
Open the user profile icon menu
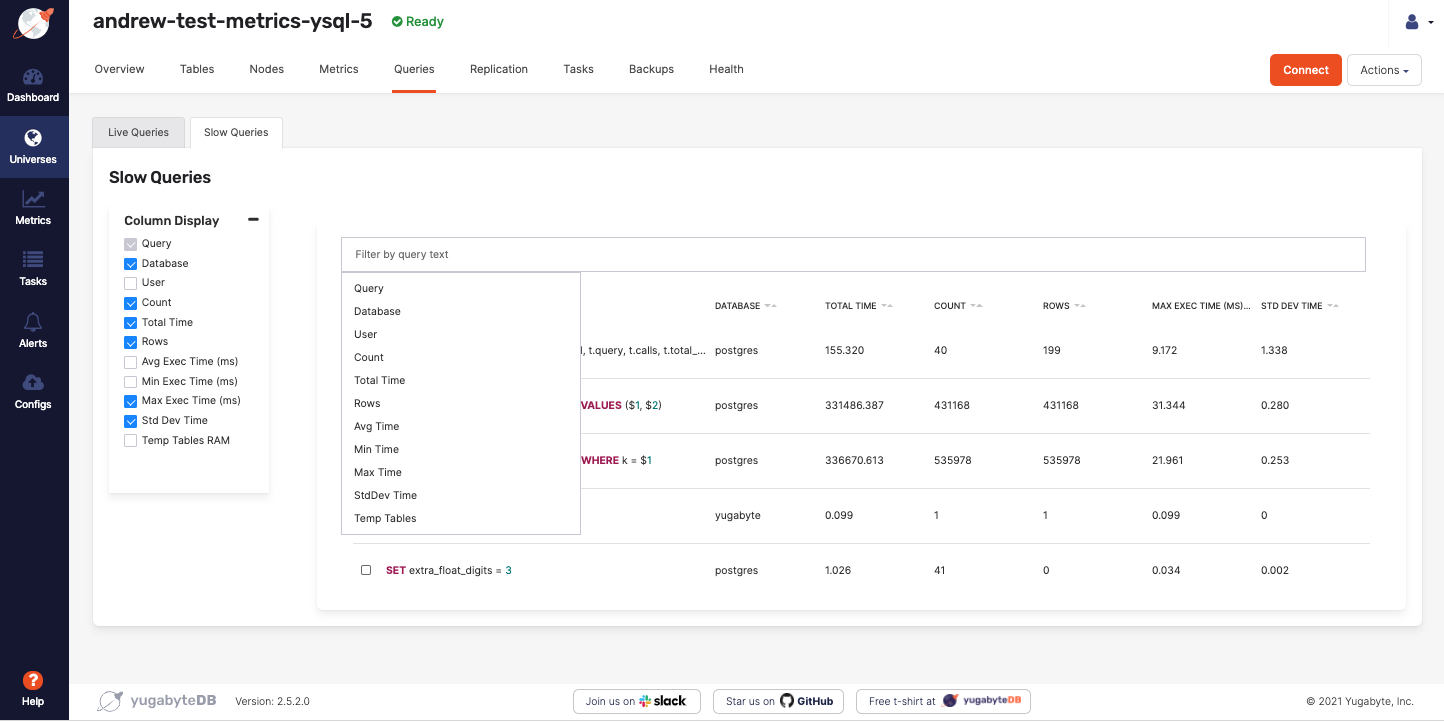(x=1419, y=22)
